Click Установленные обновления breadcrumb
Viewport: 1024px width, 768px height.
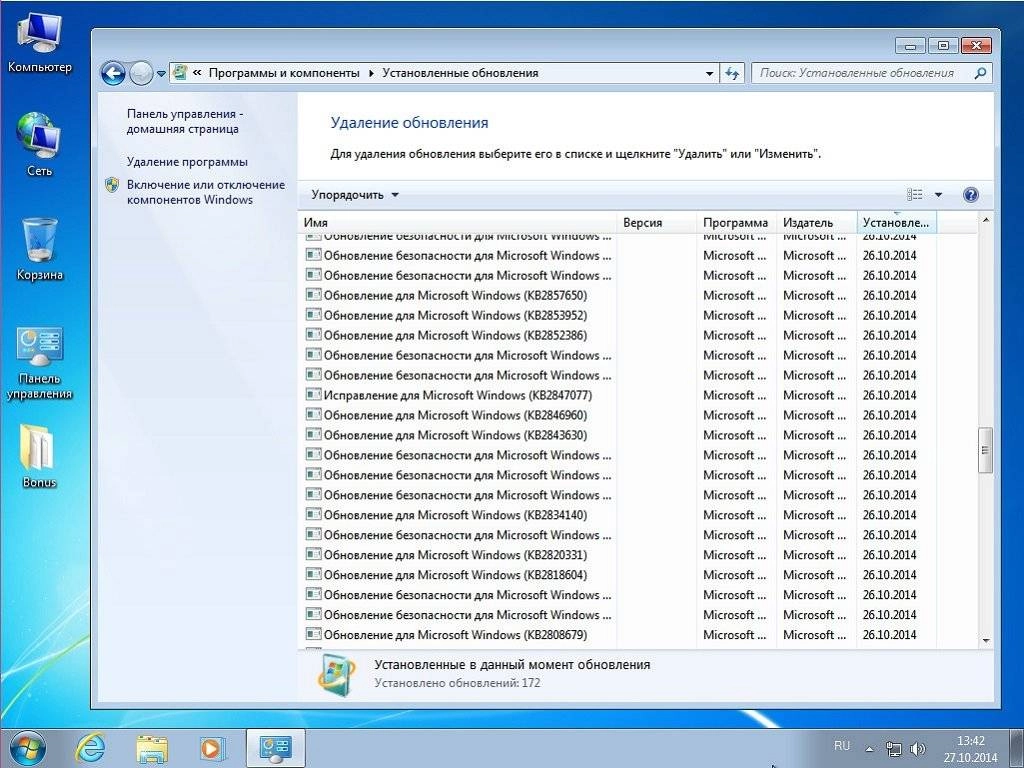(460, 73)
